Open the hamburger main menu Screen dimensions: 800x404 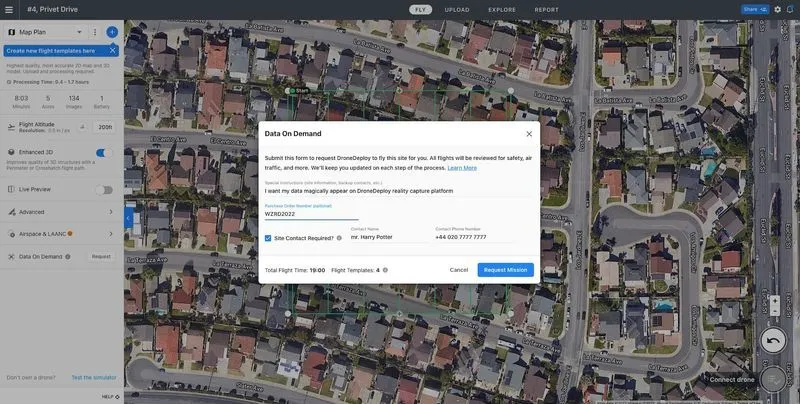(x=9, y=10)
